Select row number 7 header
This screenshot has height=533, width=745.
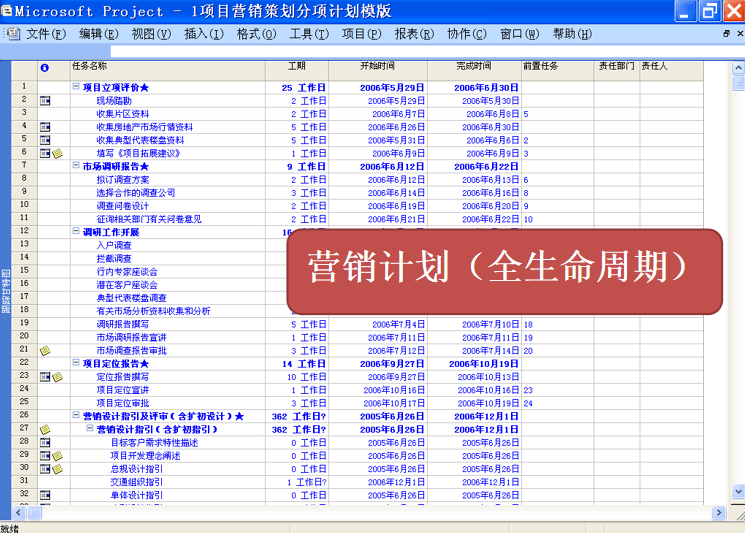[x=24, y=165]
